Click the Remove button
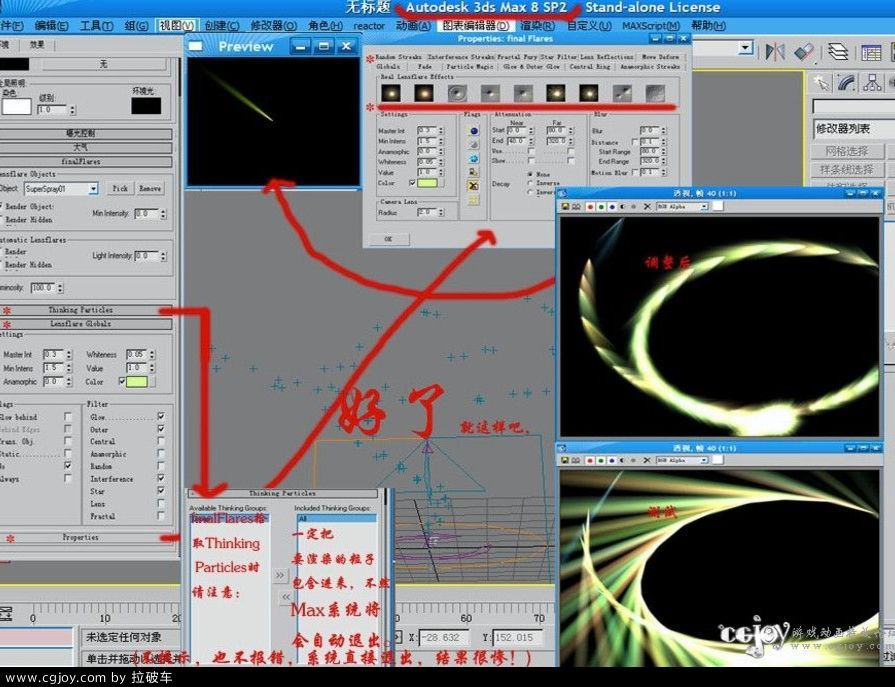Image resolution: width=895 pixels, height=687 pixels. pos(150,188)
